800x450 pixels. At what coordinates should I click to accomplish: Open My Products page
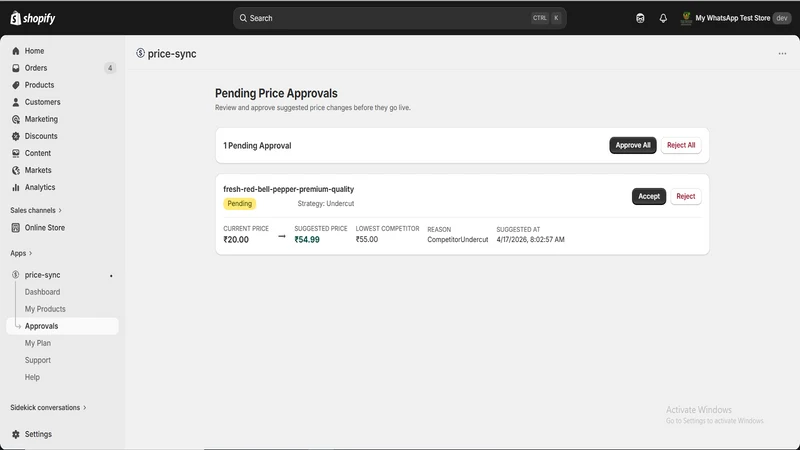click(x=45, y=309)
